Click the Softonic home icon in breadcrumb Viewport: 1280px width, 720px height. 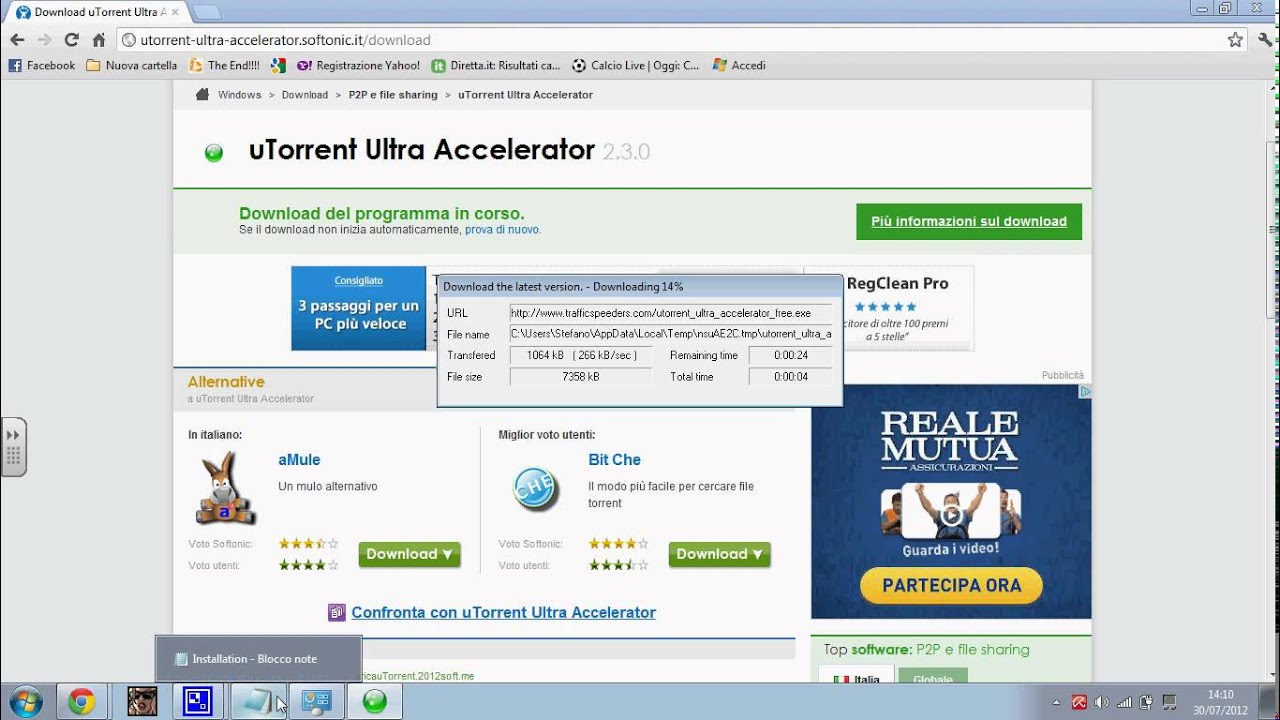(x=202, y=94)
